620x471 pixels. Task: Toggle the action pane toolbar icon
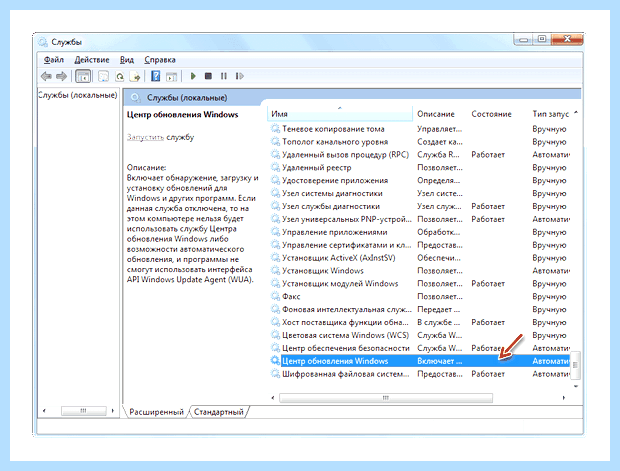click(x=171, y=76)
